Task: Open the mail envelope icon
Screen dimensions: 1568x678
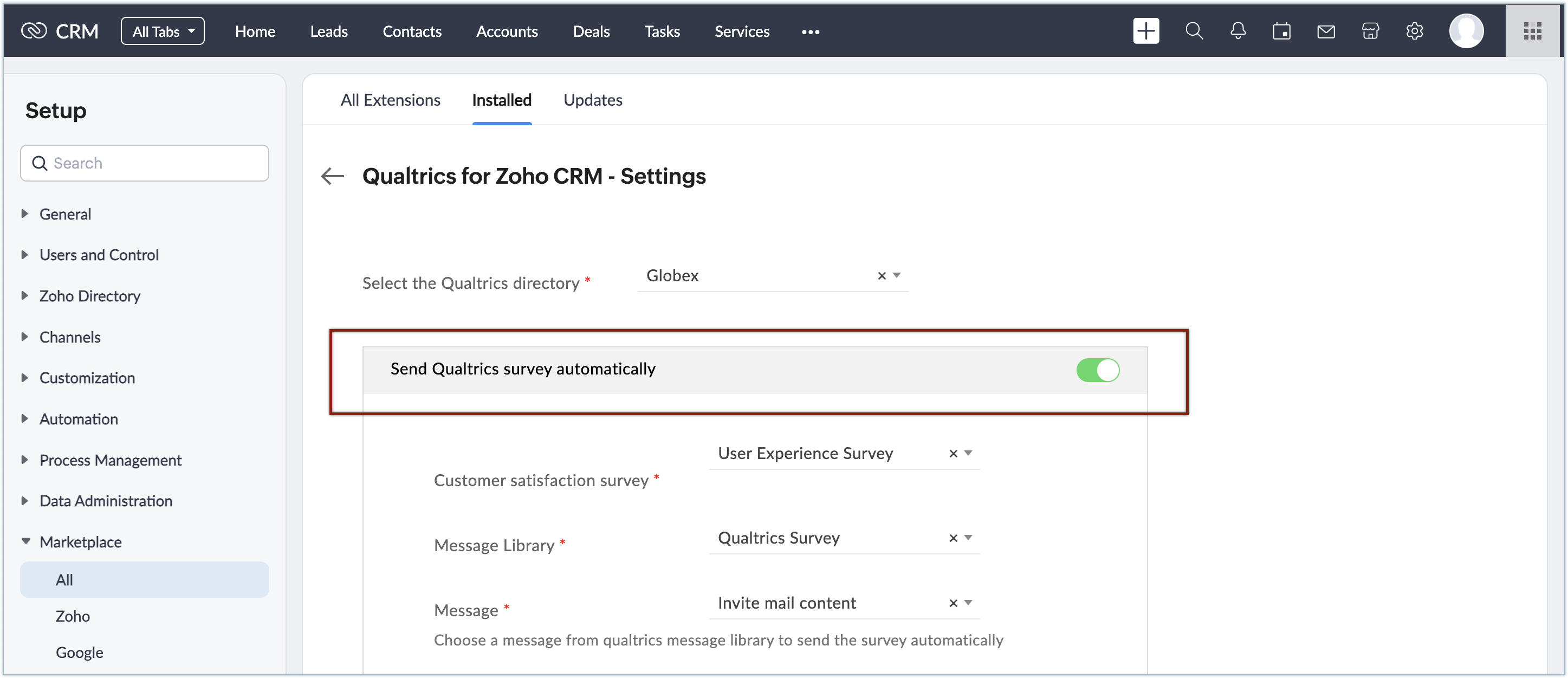Action: [1326, 31]
